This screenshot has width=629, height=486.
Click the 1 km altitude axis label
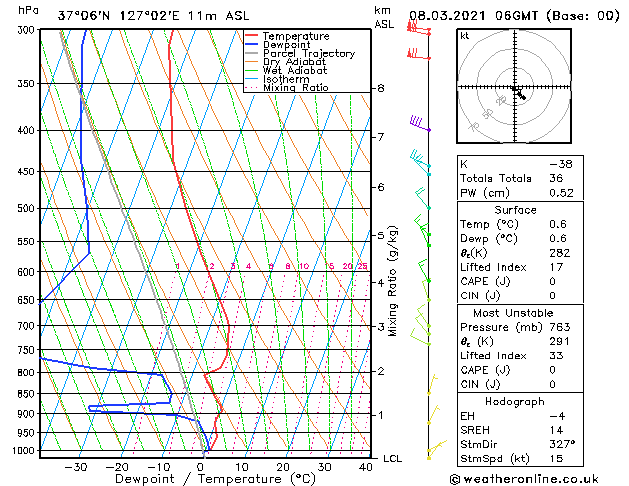pyautogui.click(x=381, y=415)
